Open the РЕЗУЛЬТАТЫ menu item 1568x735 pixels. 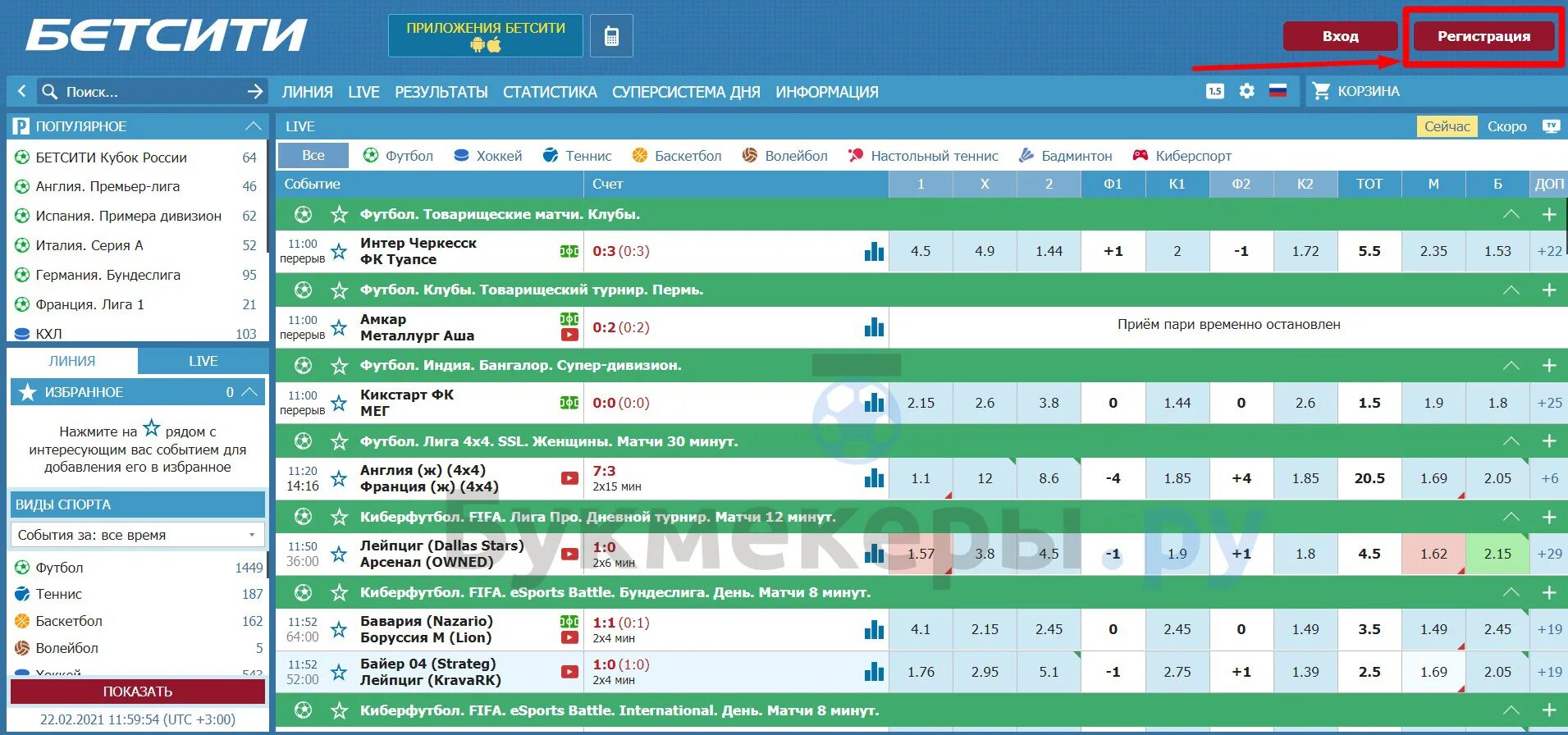point(441,92)
